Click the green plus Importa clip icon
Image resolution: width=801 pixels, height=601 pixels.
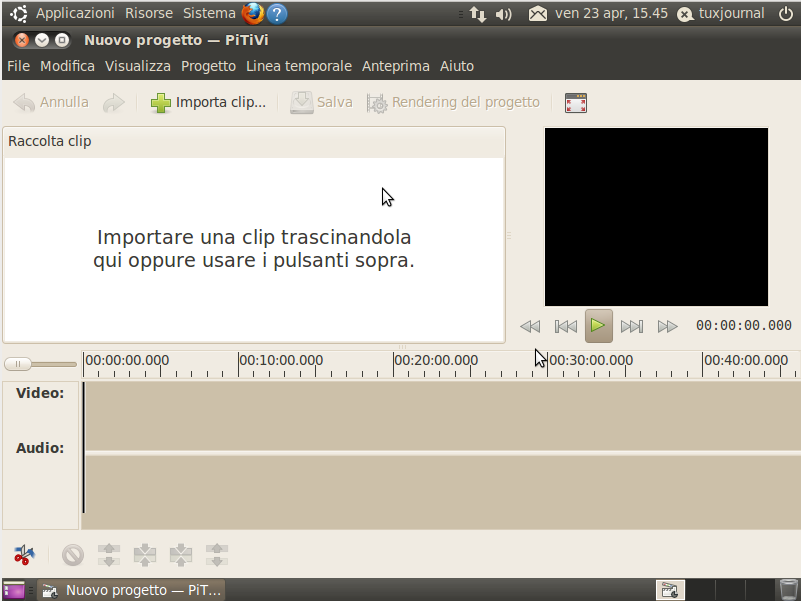pyautogui.click(x=160, y=103)
